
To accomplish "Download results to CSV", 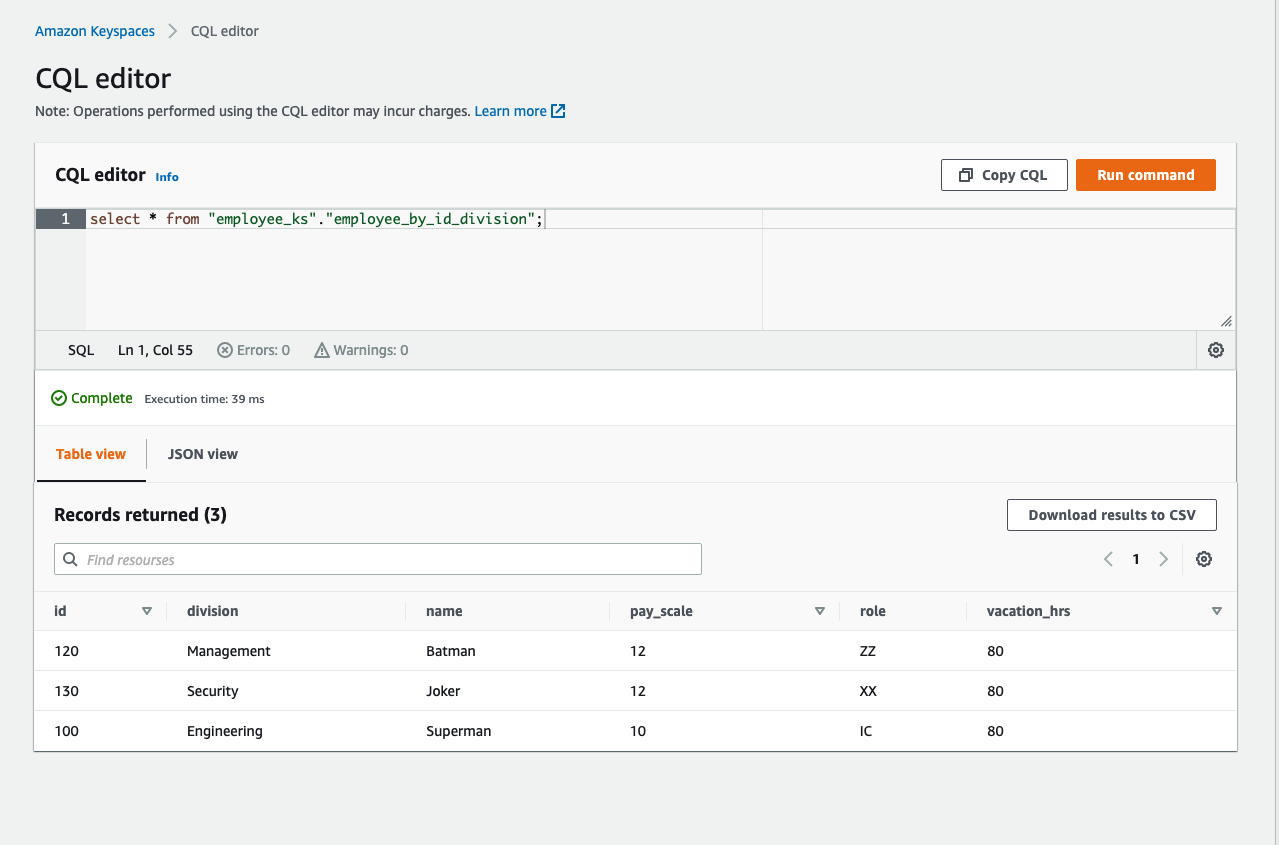I will click(1112, 515).
